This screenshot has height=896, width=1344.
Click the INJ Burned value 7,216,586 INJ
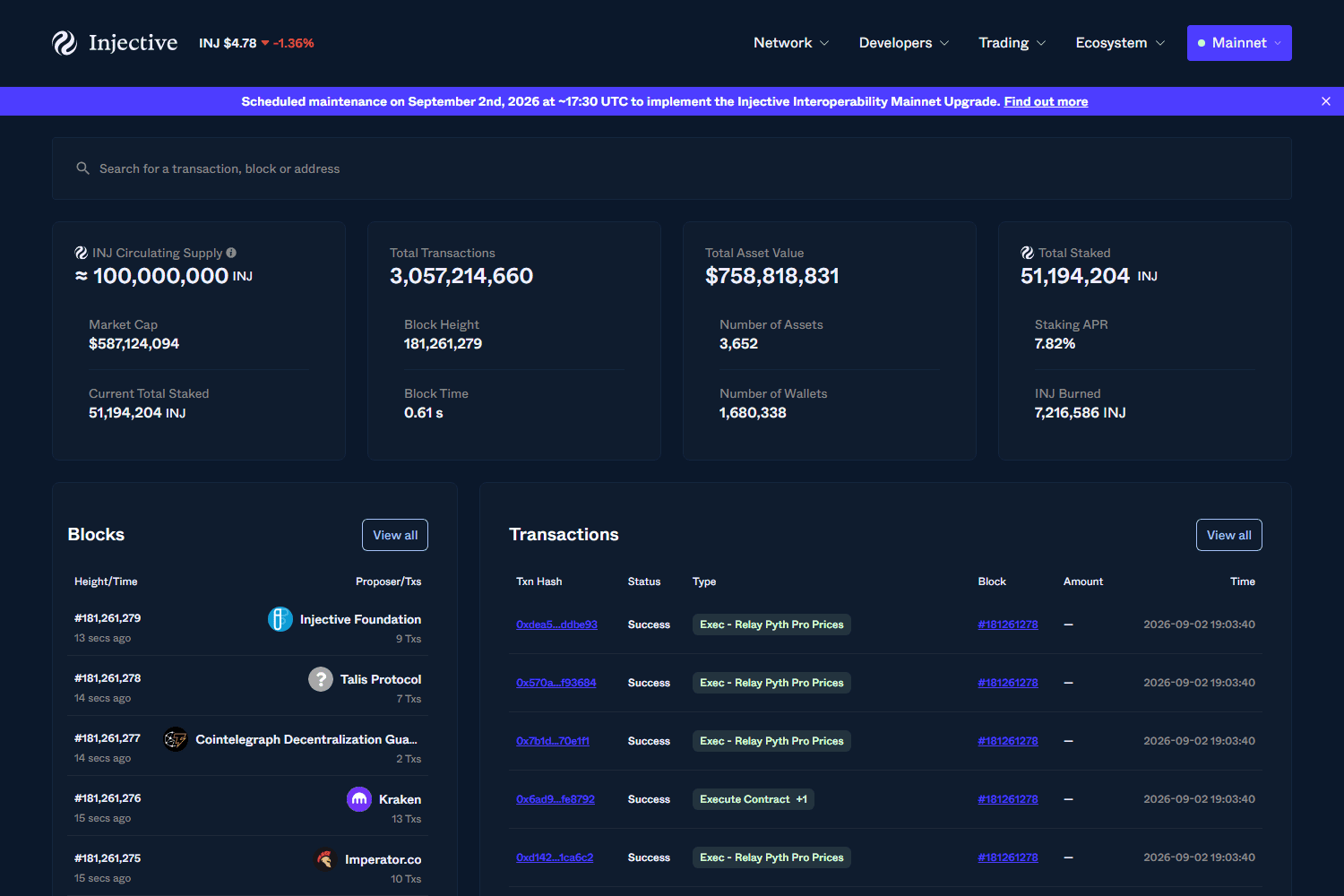1080,413
